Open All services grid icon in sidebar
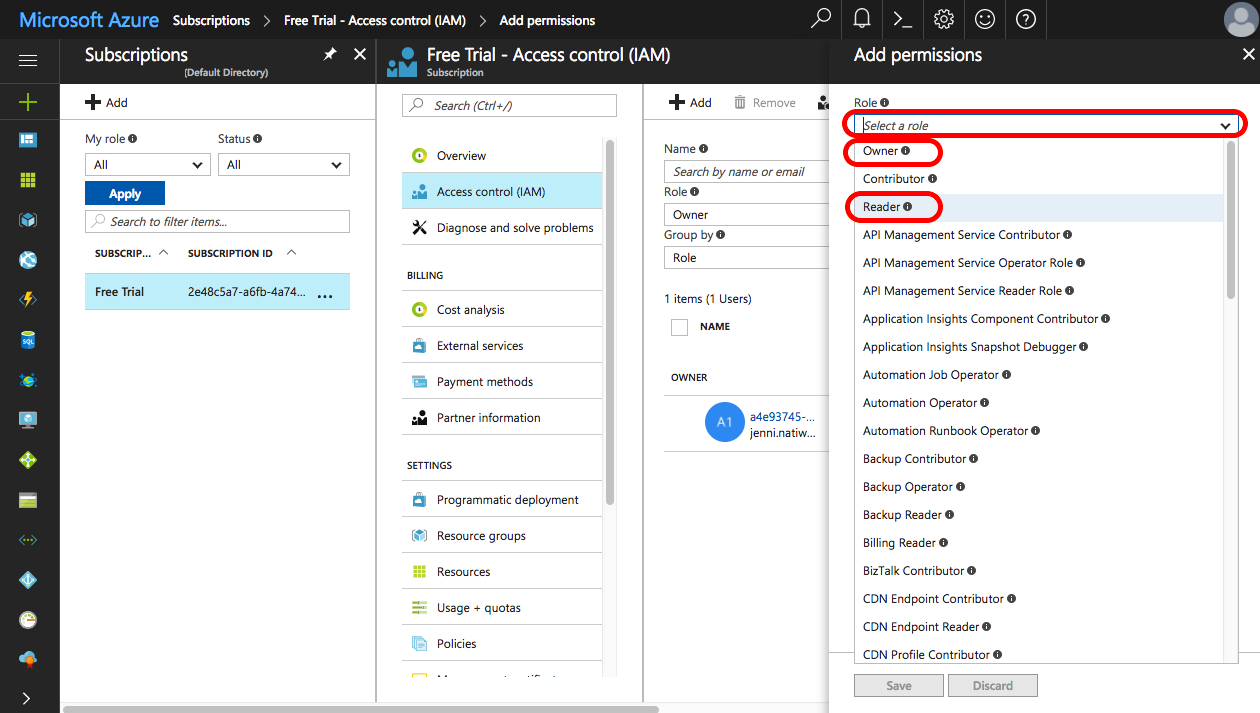Viewport: 1260px width, 713px height. point(28,180)
